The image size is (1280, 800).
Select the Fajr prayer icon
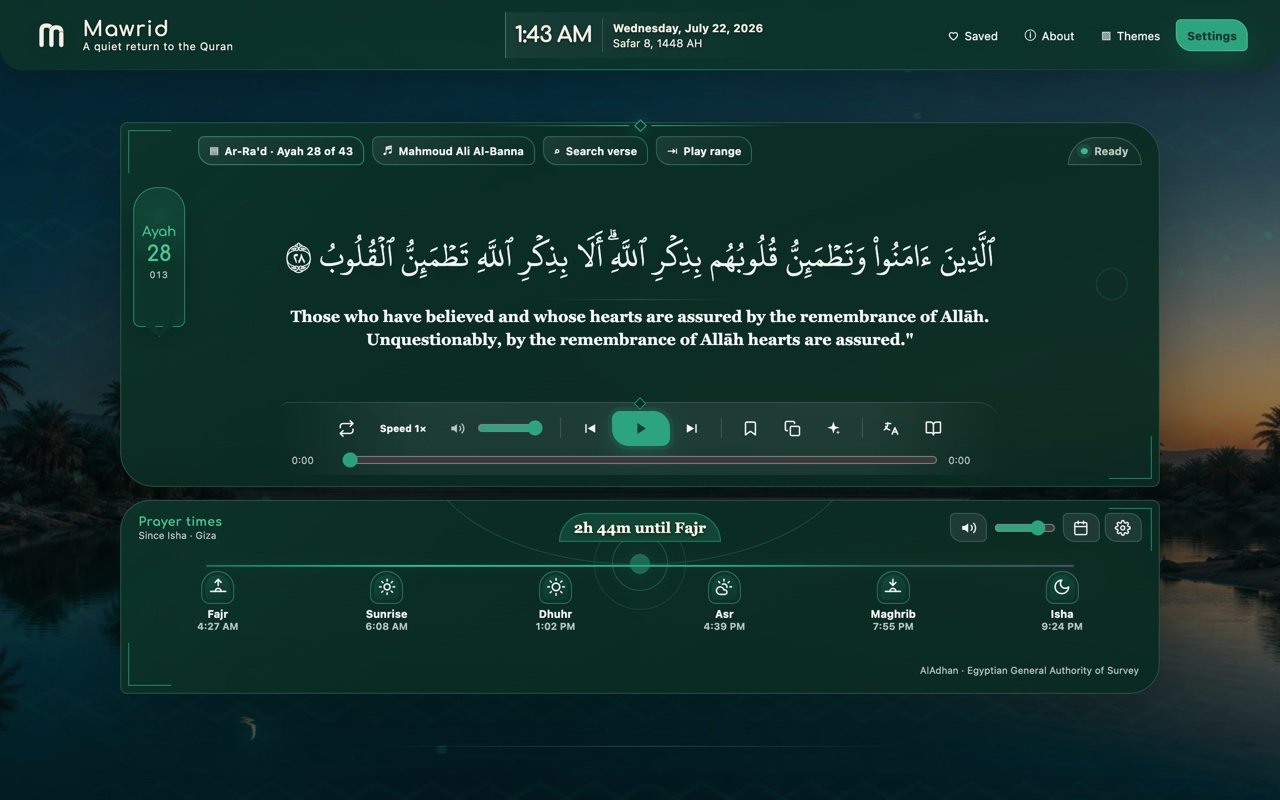[x=218, y=587]
